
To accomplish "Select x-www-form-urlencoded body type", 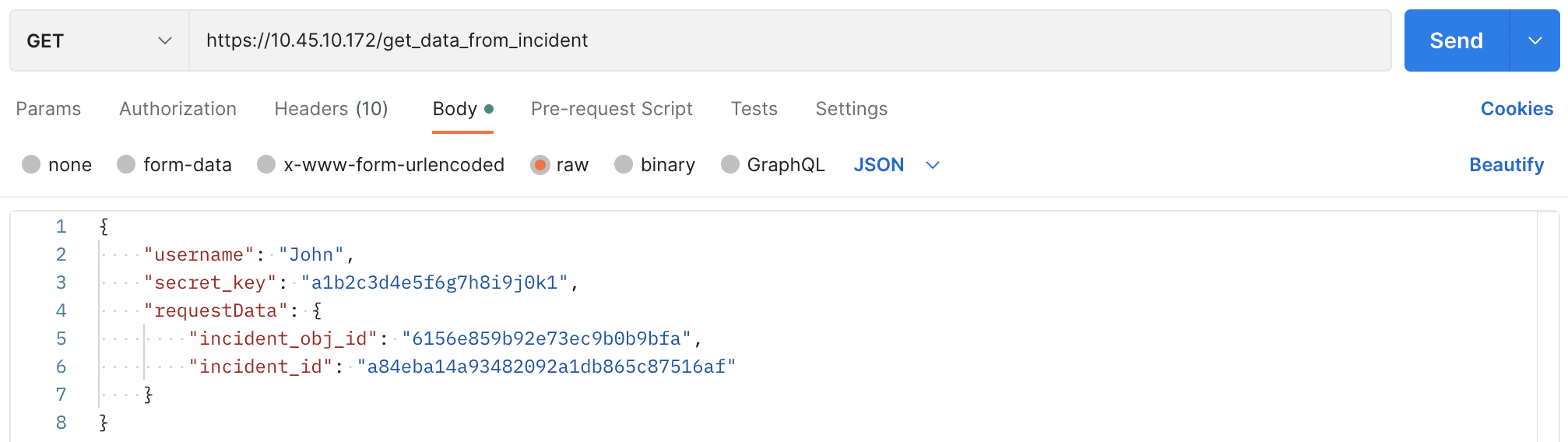I will pyautogui.click(x=266, y=165).
